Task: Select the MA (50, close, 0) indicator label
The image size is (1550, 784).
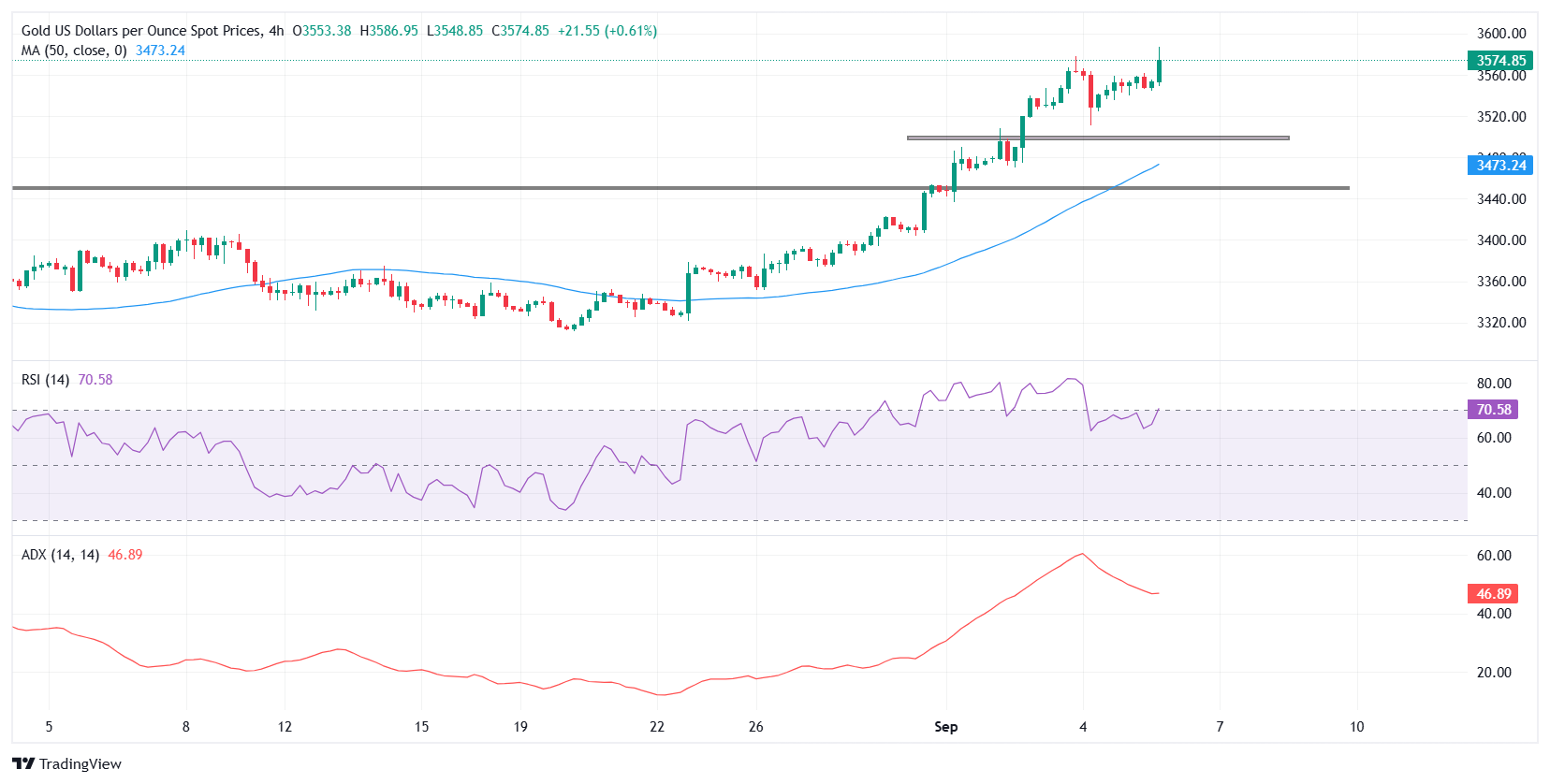Action: click(74, 51)
